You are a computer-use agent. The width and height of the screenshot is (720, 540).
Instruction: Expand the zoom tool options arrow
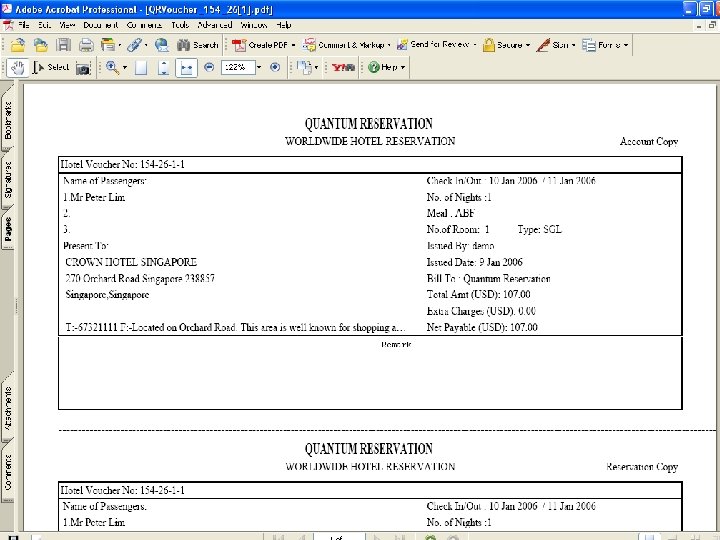click(x=125, y=68)
